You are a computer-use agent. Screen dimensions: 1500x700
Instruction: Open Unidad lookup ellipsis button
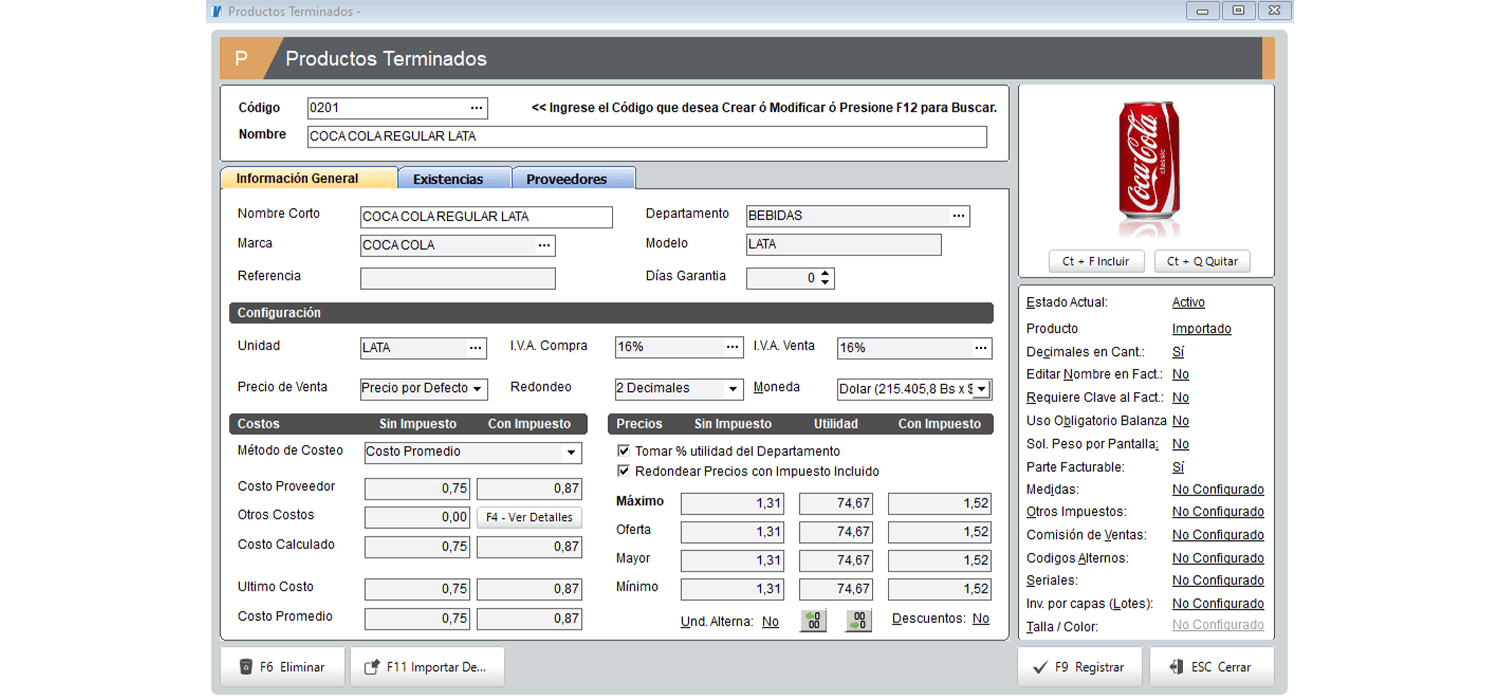475,348
